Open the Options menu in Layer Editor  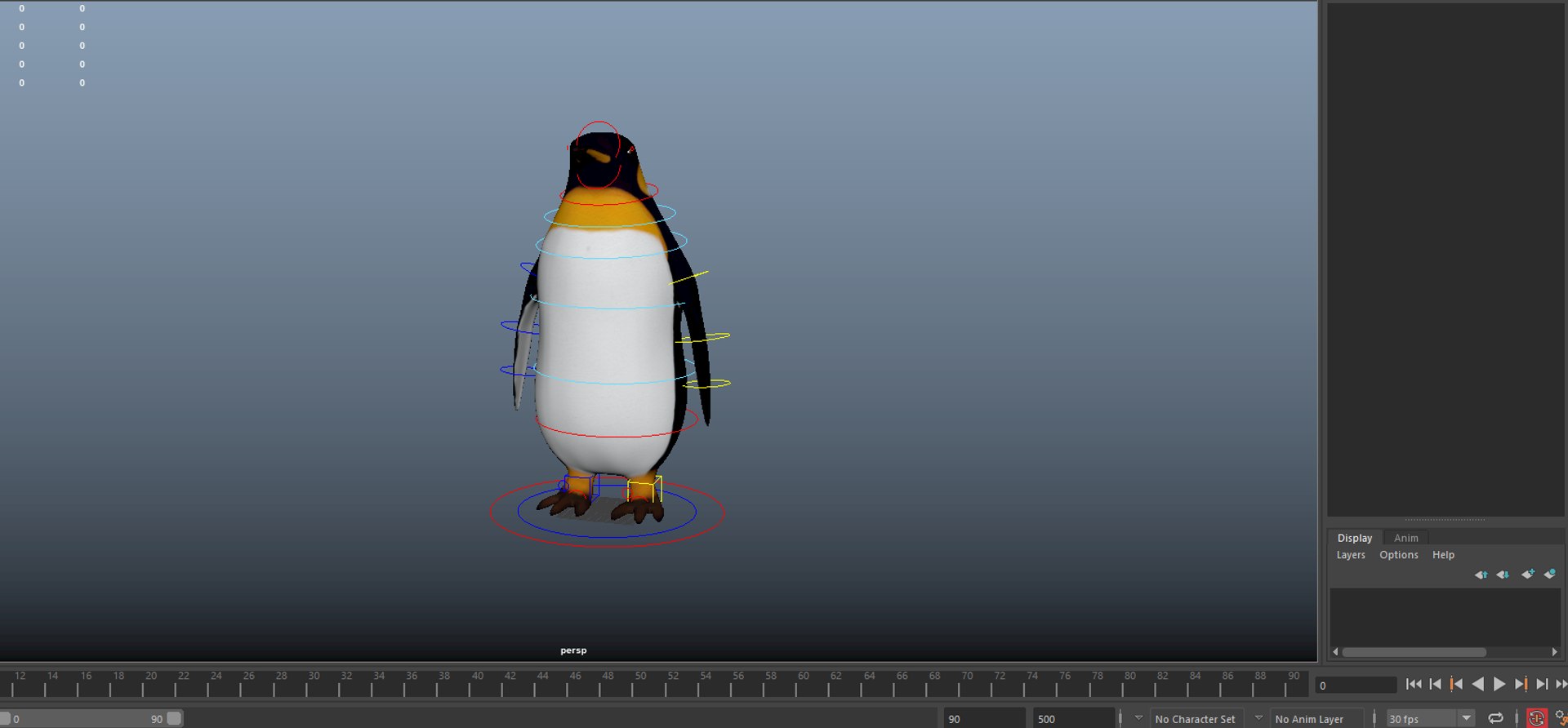[1399, 555]
